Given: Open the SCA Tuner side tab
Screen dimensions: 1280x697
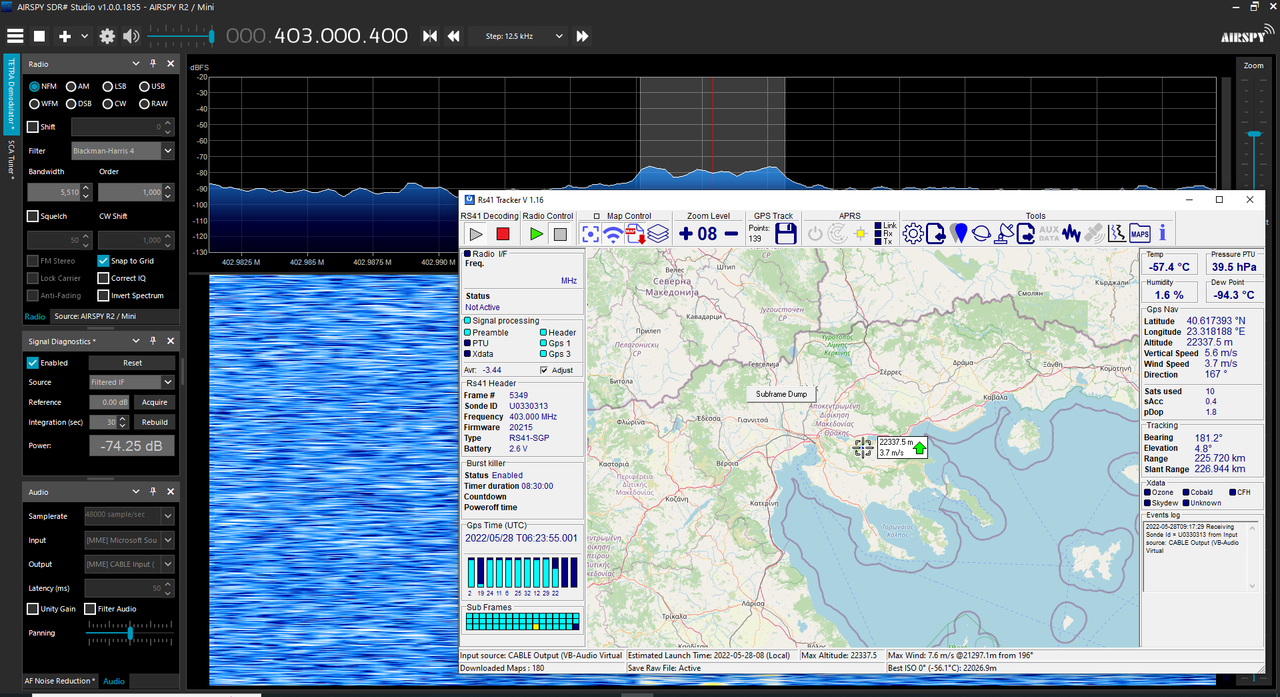Looking at the screenshot, I should click(11, 159).
